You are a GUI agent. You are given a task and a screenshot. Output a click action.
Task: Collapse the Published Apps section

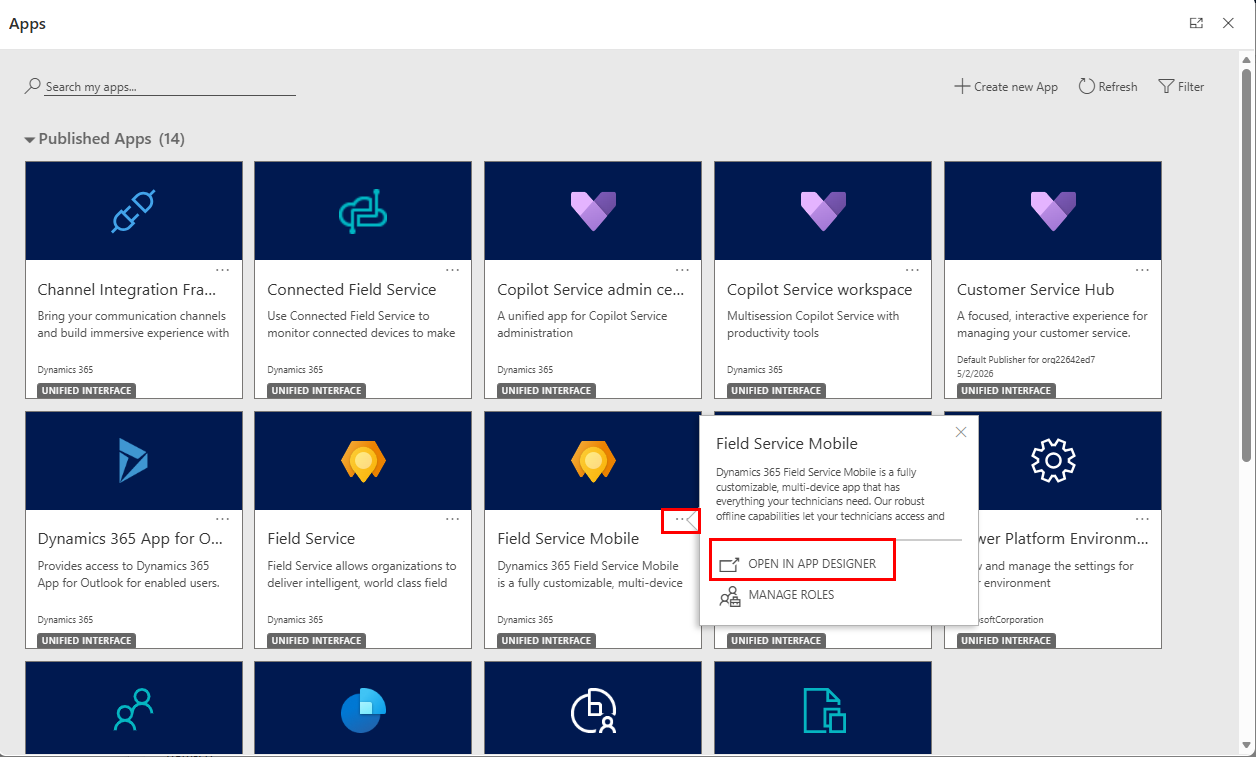[29, 140]
